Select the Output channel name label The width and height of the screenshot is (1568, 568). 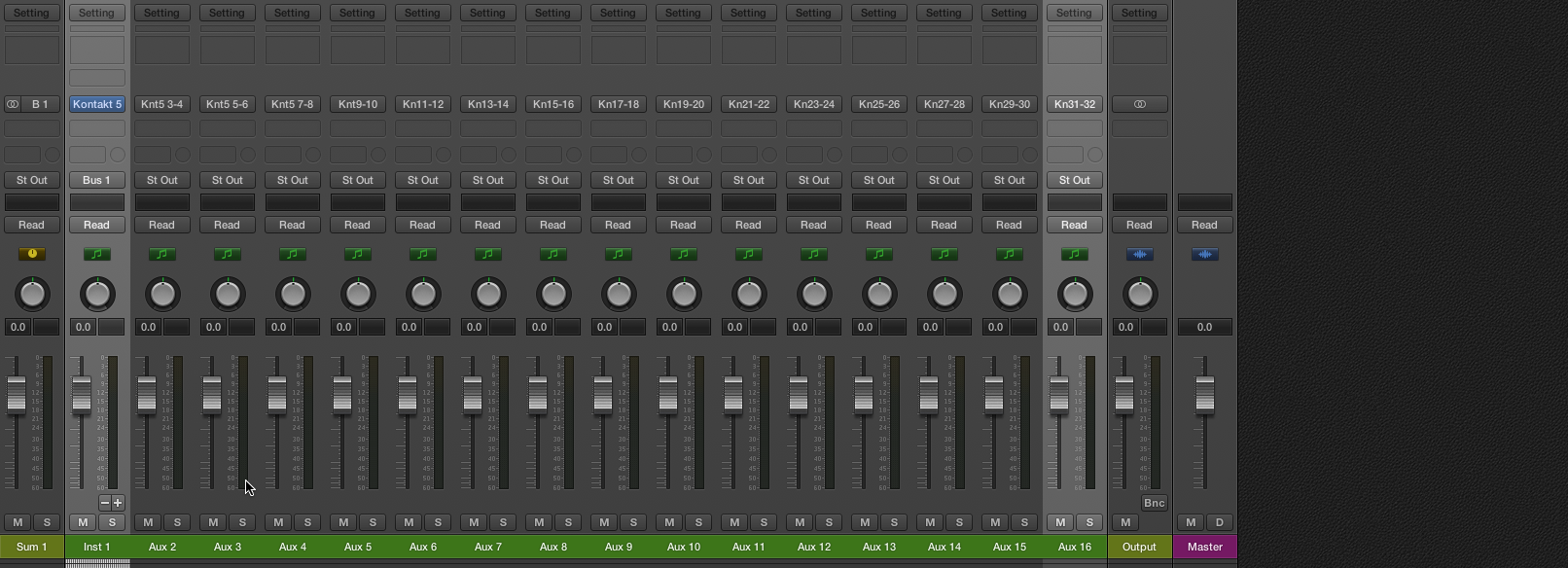pos(1140,547)
